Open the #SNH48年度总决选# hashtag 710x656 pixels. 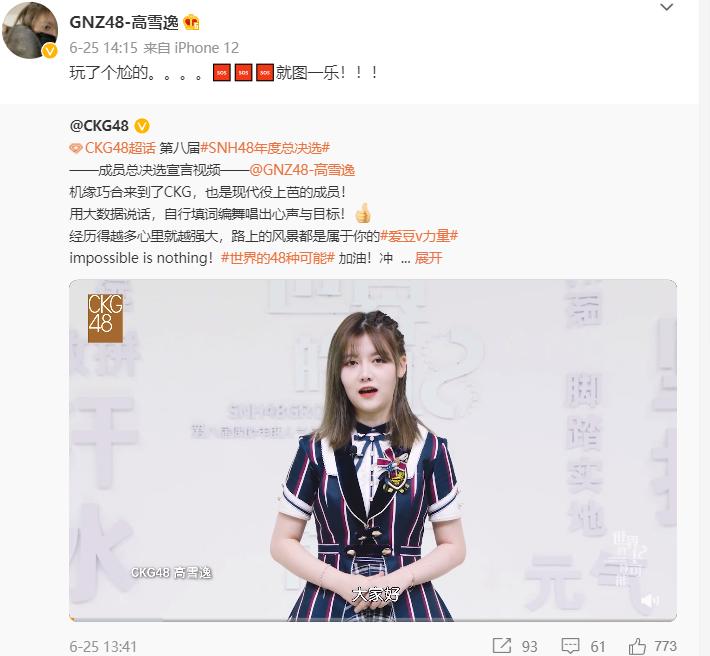265,148
